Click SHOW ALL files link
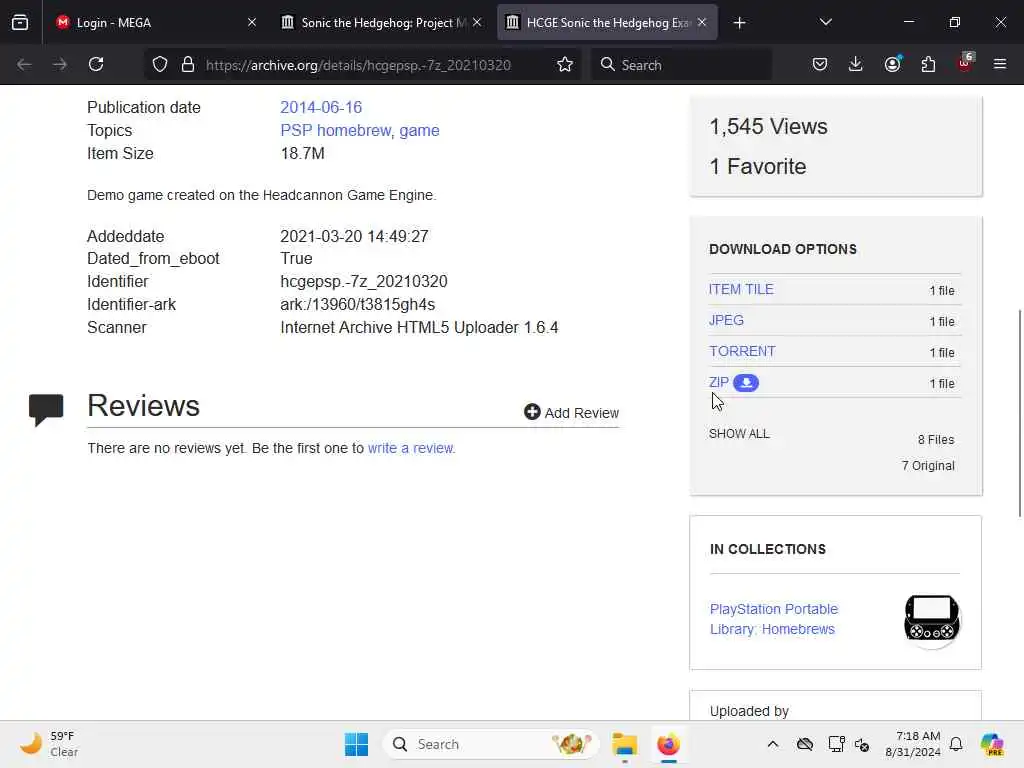 pyautogui.click(x=739, y=434)
